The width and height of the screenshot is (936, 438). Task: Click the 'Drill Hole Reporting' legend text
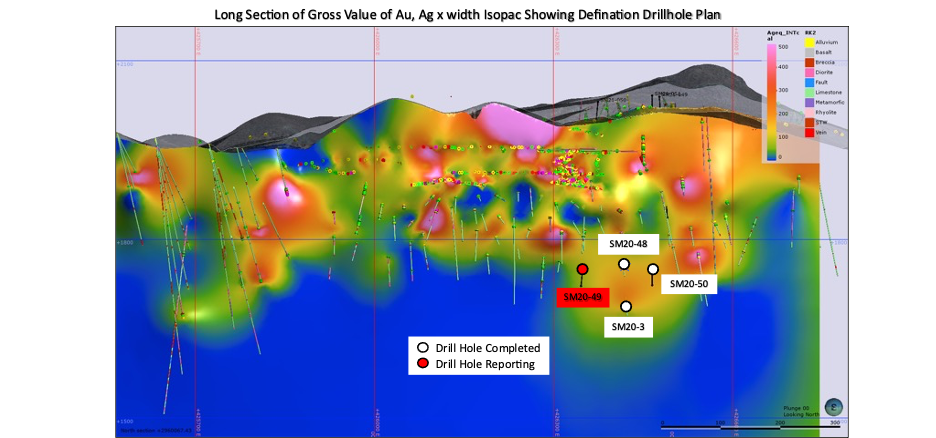pyautogui.click(x=485, y=364)
